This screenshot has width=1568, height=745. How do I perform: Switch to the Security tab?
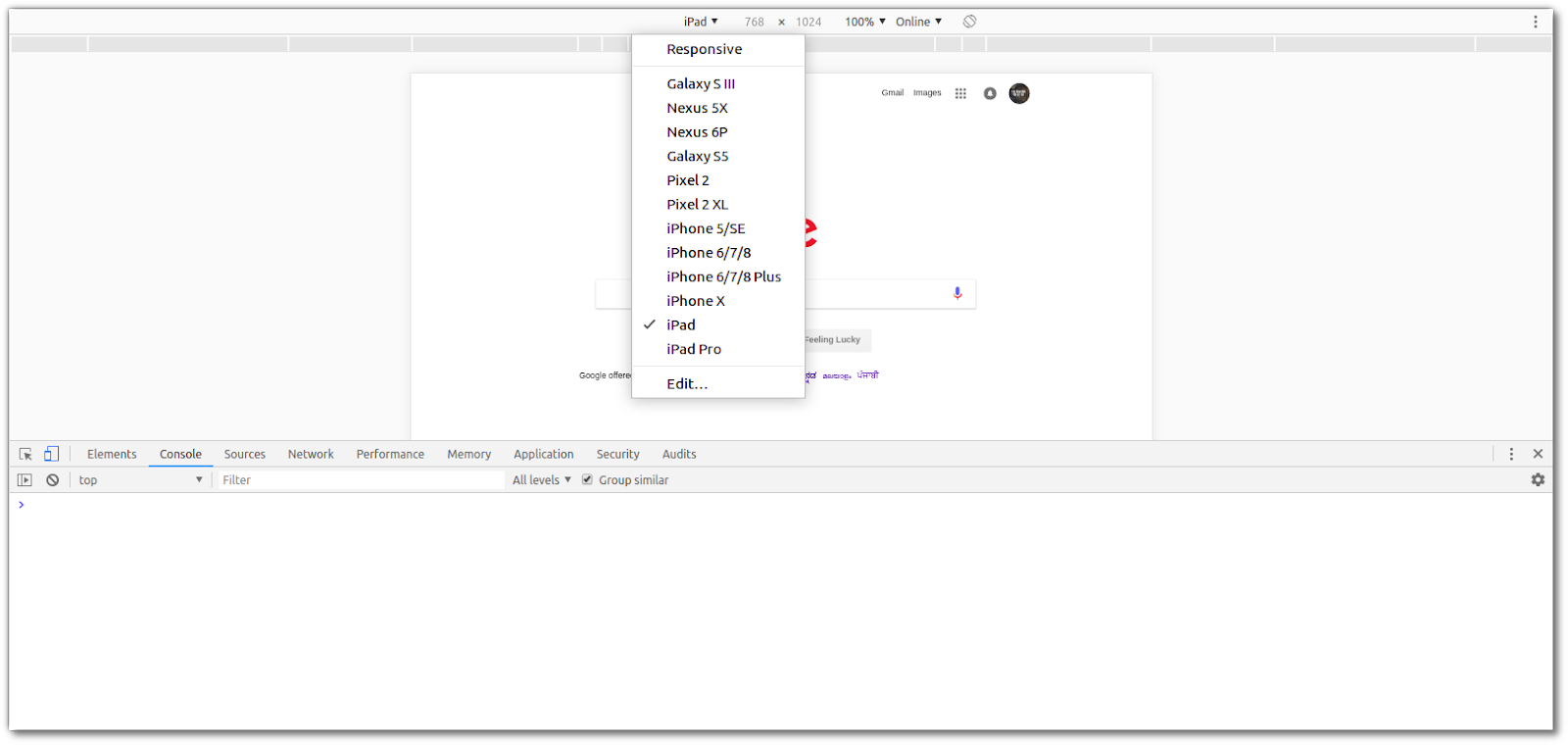point(617,454)
